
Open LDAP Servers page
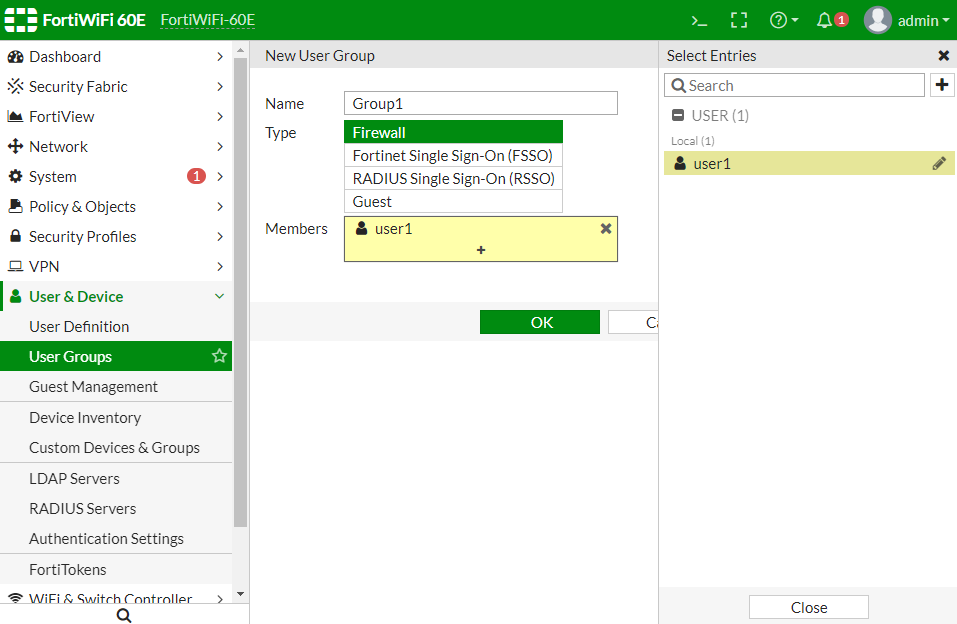116,479
